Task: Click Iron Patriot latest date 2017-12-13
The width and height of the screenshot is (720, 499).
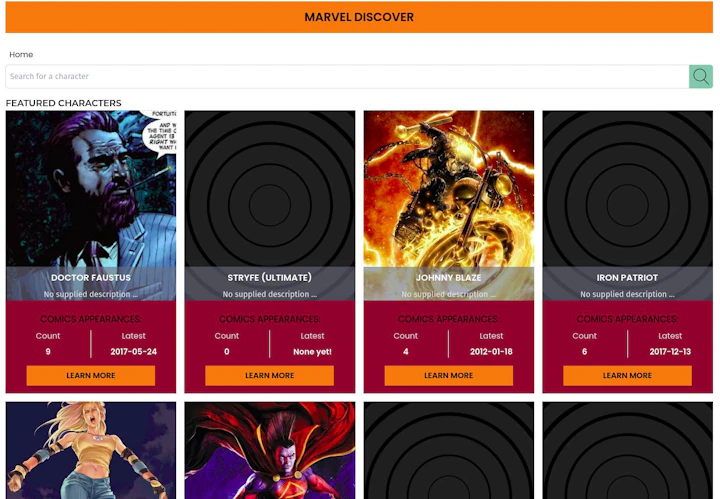Action: pyautogui.click(x=670, y=352)
